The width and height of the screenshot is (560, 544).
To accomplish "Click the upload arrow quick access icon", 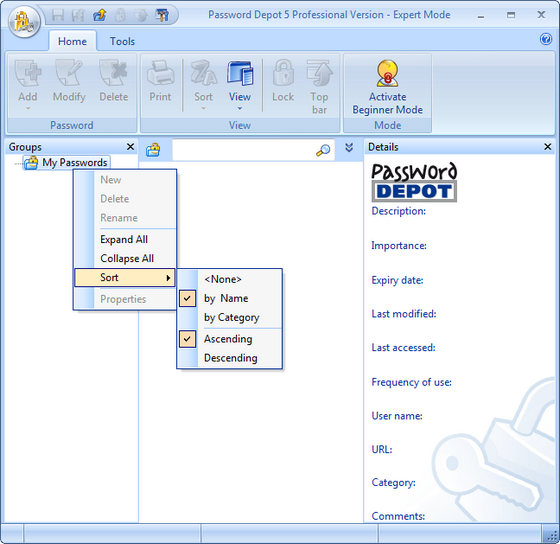I will [x=100, y=15].
